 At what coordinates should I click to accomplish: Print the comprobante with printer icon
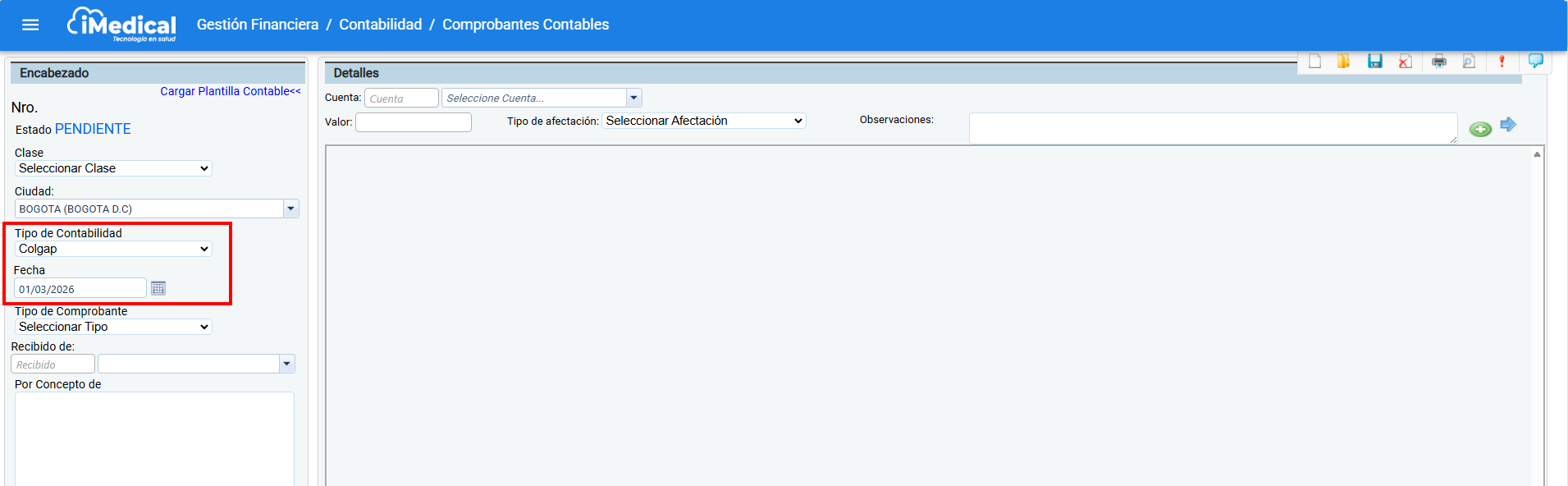pyautogui.click(x=1438, y=62)
